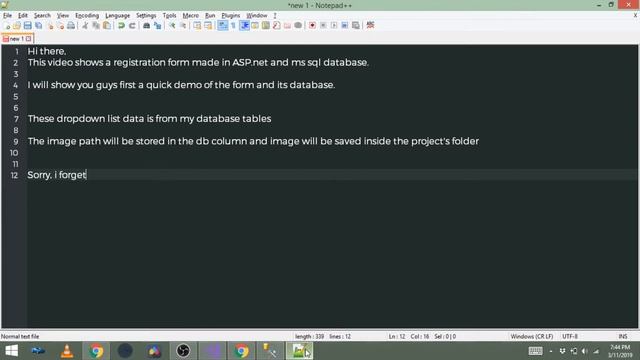
Task: Open the Settings menu
Action: 146,16
